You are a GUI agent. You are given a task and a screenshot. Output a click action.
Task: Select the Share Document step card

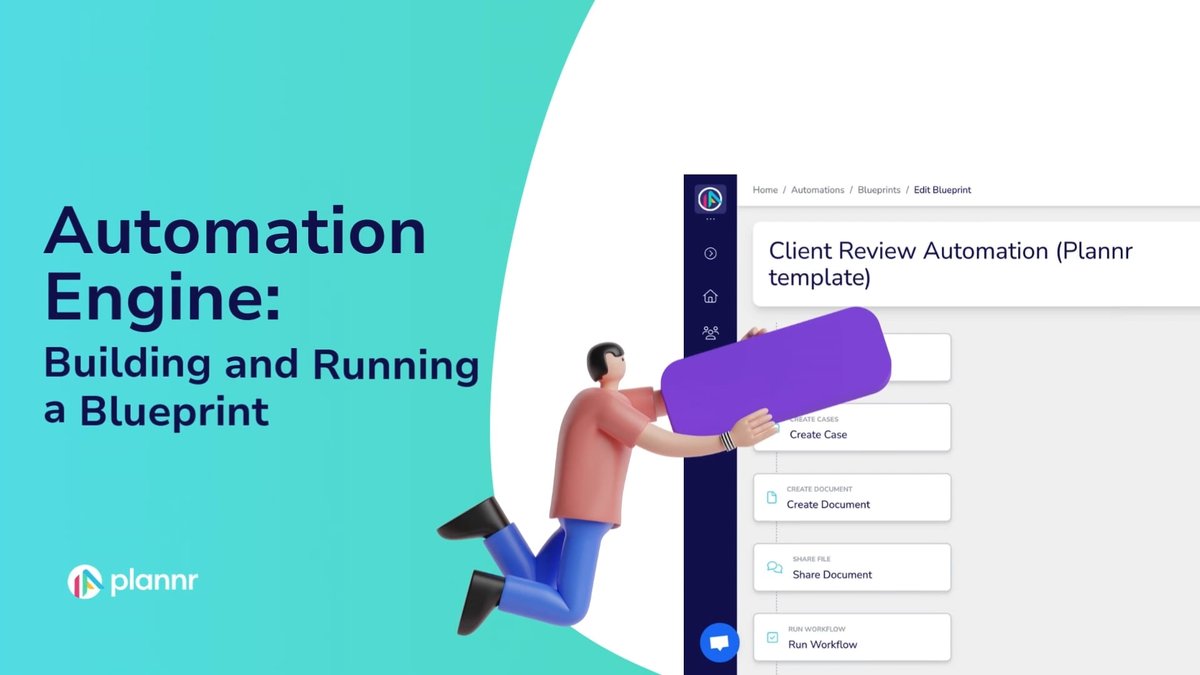coord(852,568)
